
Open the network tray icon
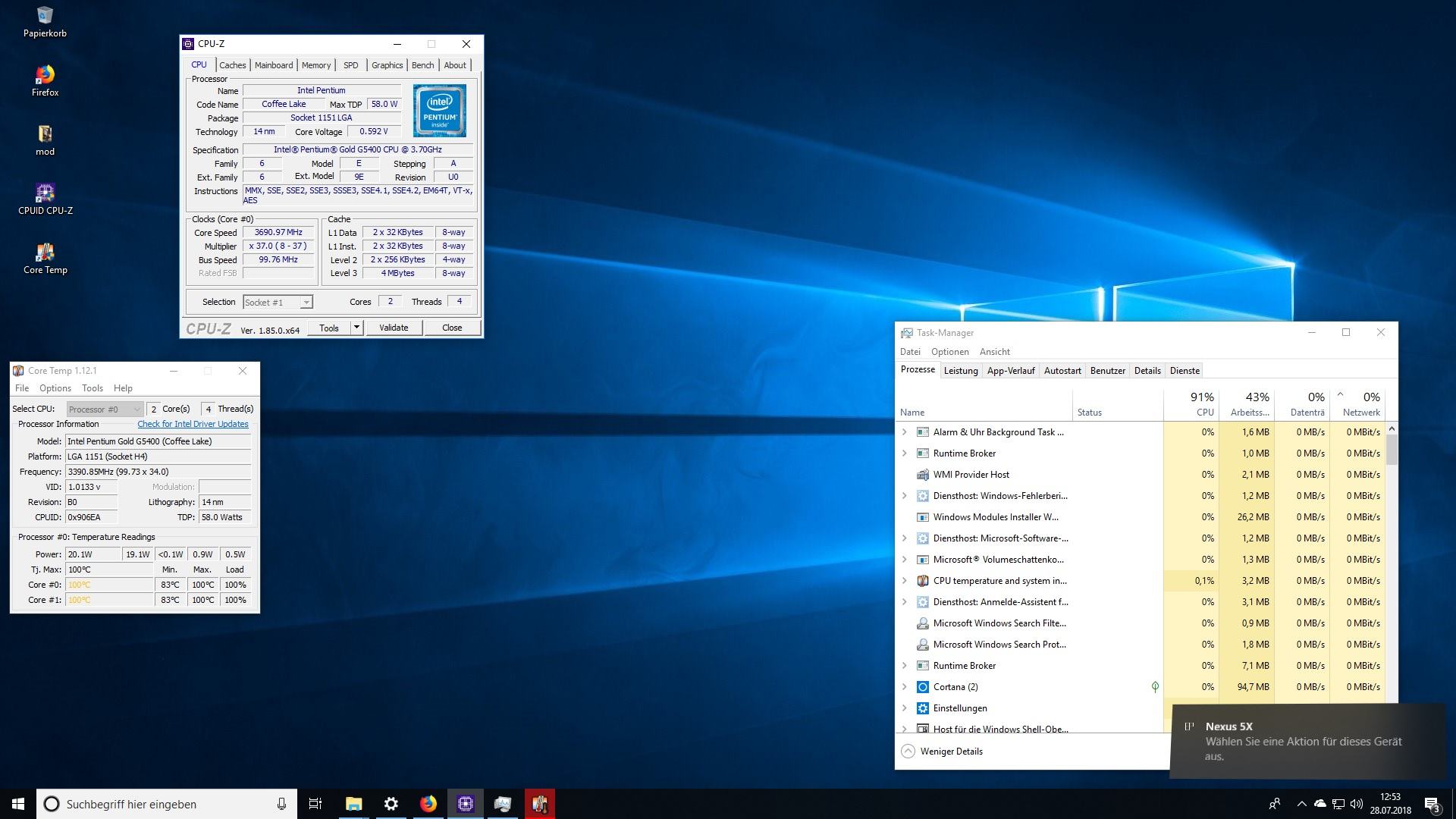click(x=1338, y=804)
